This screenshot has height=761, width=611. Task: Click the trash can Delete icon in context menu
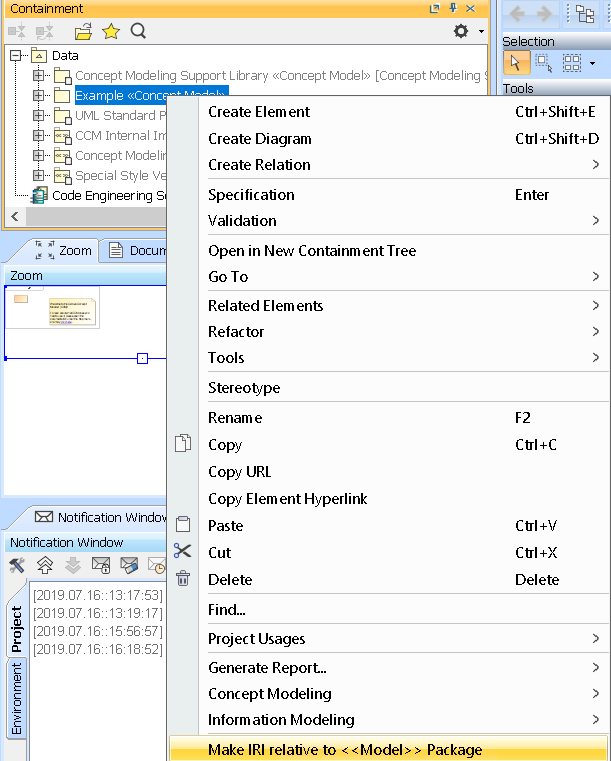click(183, 578)
